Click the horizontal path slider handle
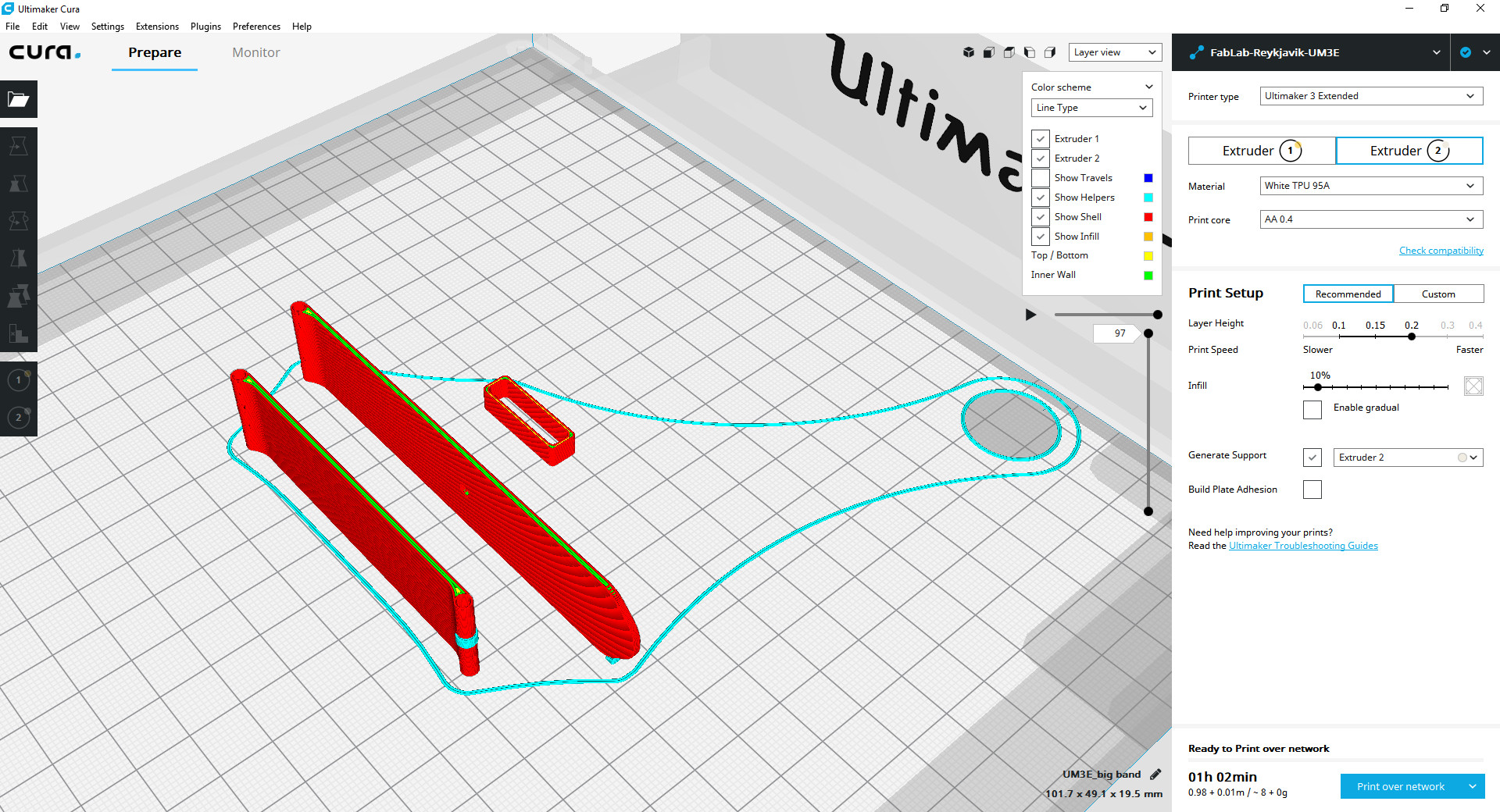Viewport: 1500px width, 812px height. 1158,315
